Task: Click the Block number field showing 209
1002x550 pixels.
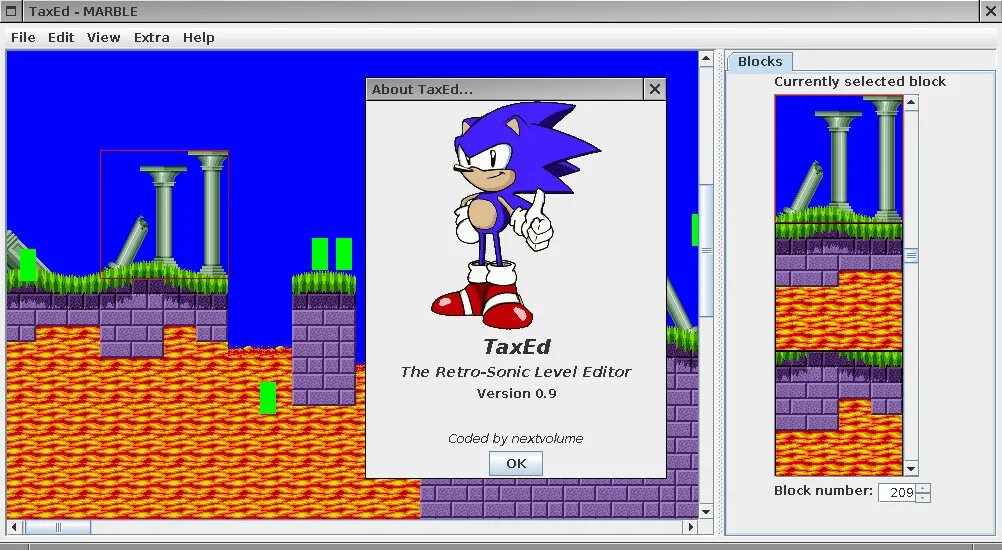Action: tap(897, 493)
